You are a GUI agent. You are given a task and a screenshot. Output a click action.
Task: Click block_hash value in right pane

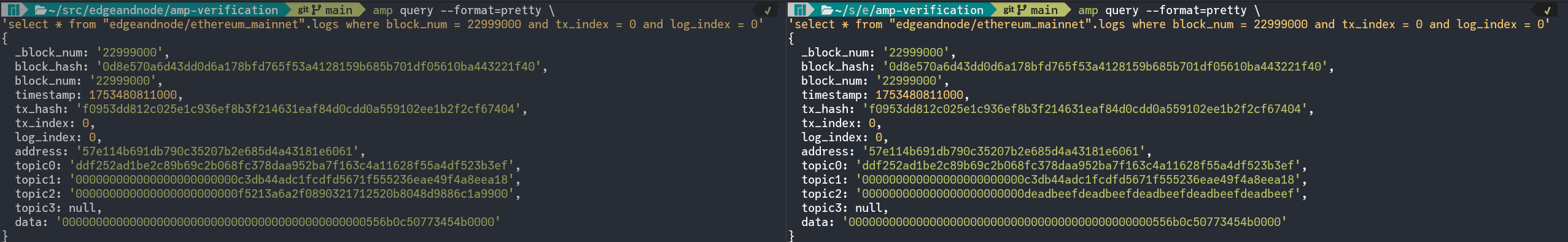click(x=1105, y=67)
